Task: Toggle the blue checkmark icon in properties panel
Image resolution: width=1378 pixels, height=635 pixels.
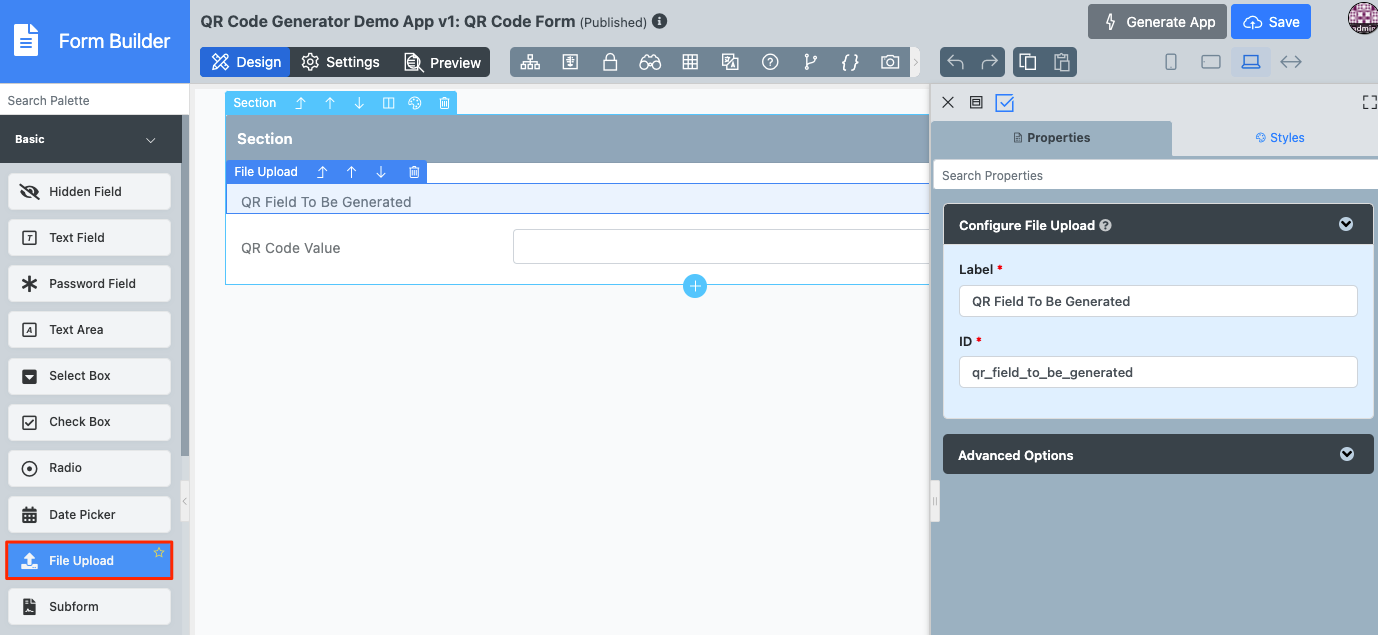Action: tap(1005, 102)
